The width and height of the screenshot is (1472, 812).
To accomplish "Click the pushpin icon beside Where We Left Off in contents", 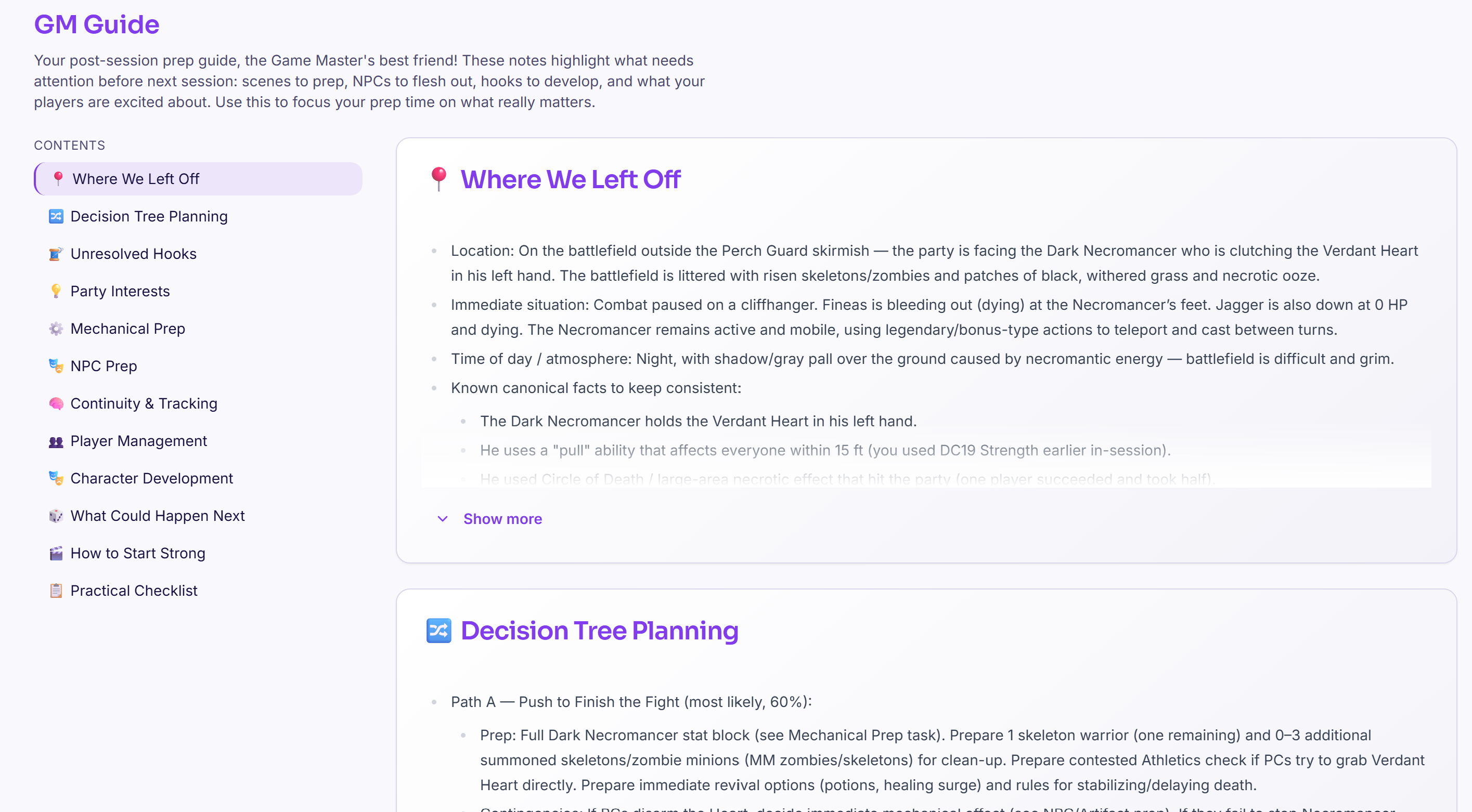I will (x=58, y=179).
